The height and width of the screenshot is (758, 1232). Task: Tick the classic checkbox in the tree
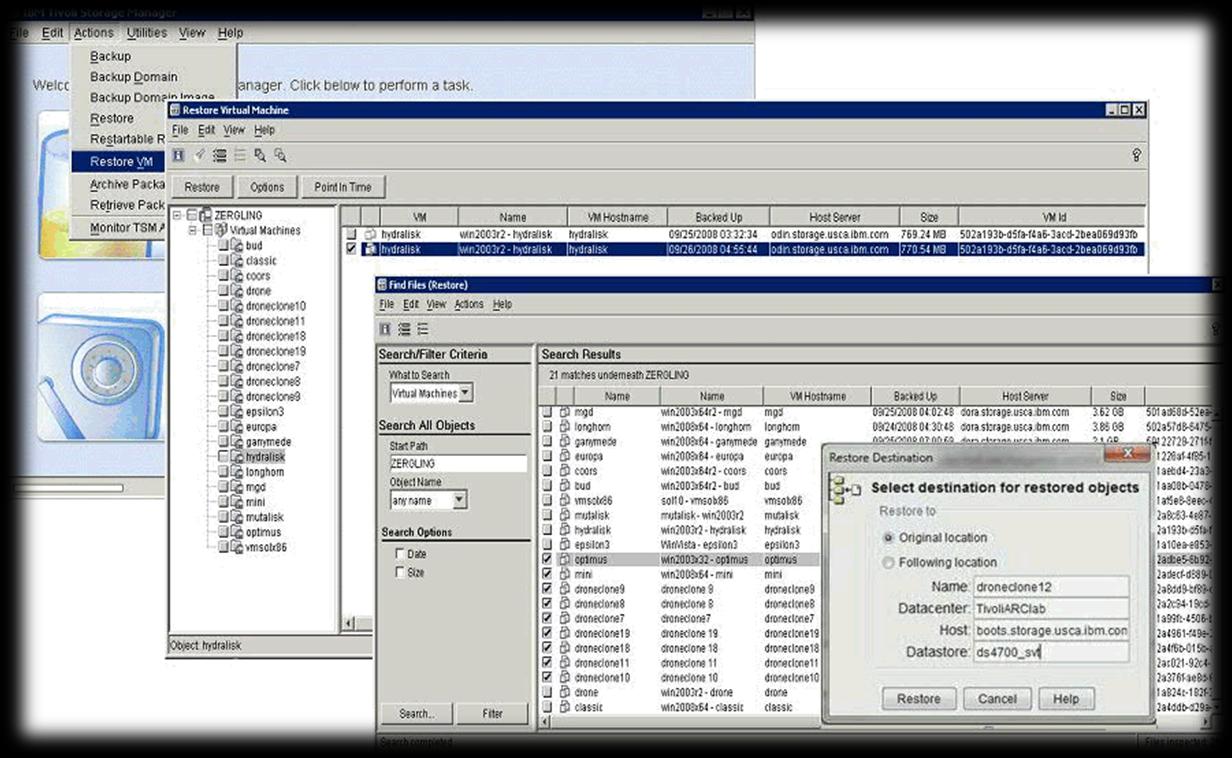(x=224, y=261)
